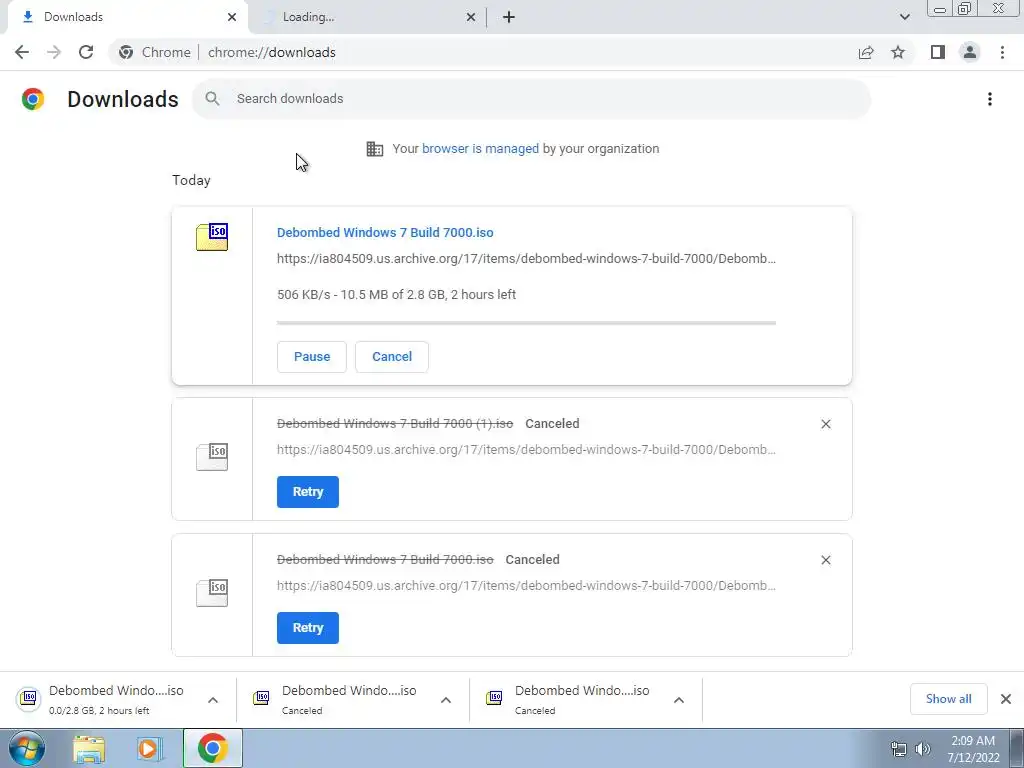
Task: Open the volume speaker tray icon
Action: click(922, 749)
